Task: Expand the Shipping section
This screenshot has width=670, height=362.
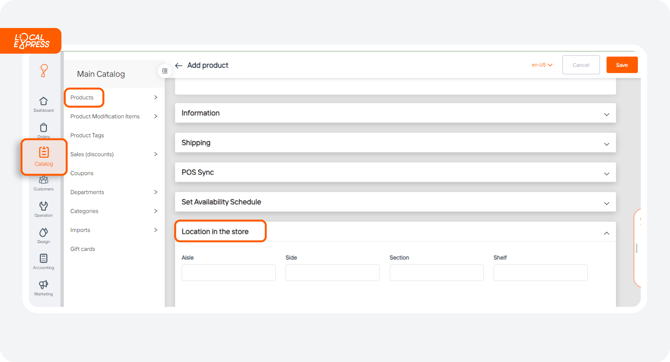Action: (395, 143)
